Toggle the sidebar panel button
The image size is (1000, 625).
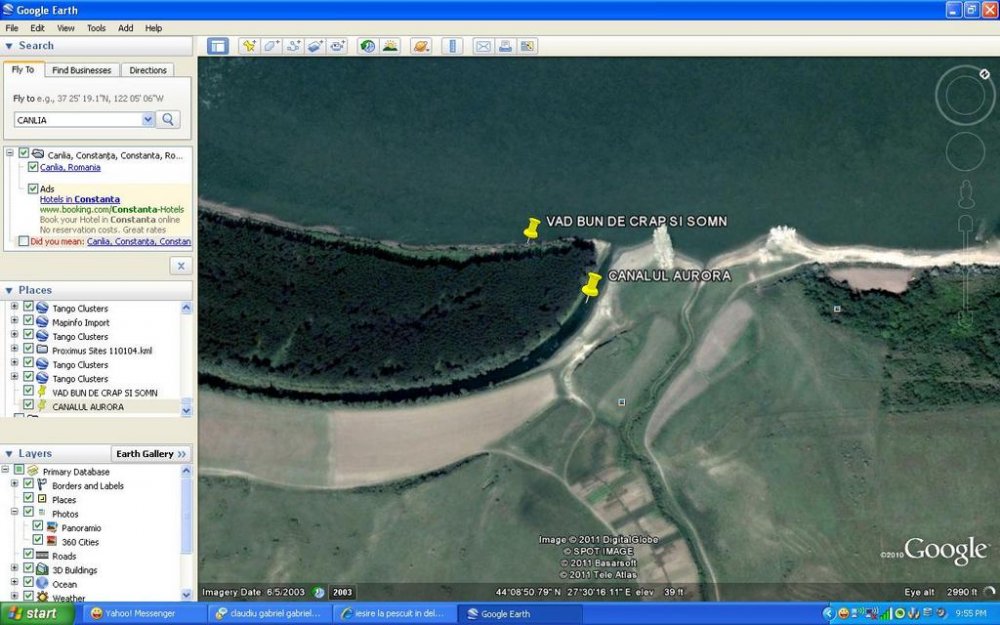217,46
